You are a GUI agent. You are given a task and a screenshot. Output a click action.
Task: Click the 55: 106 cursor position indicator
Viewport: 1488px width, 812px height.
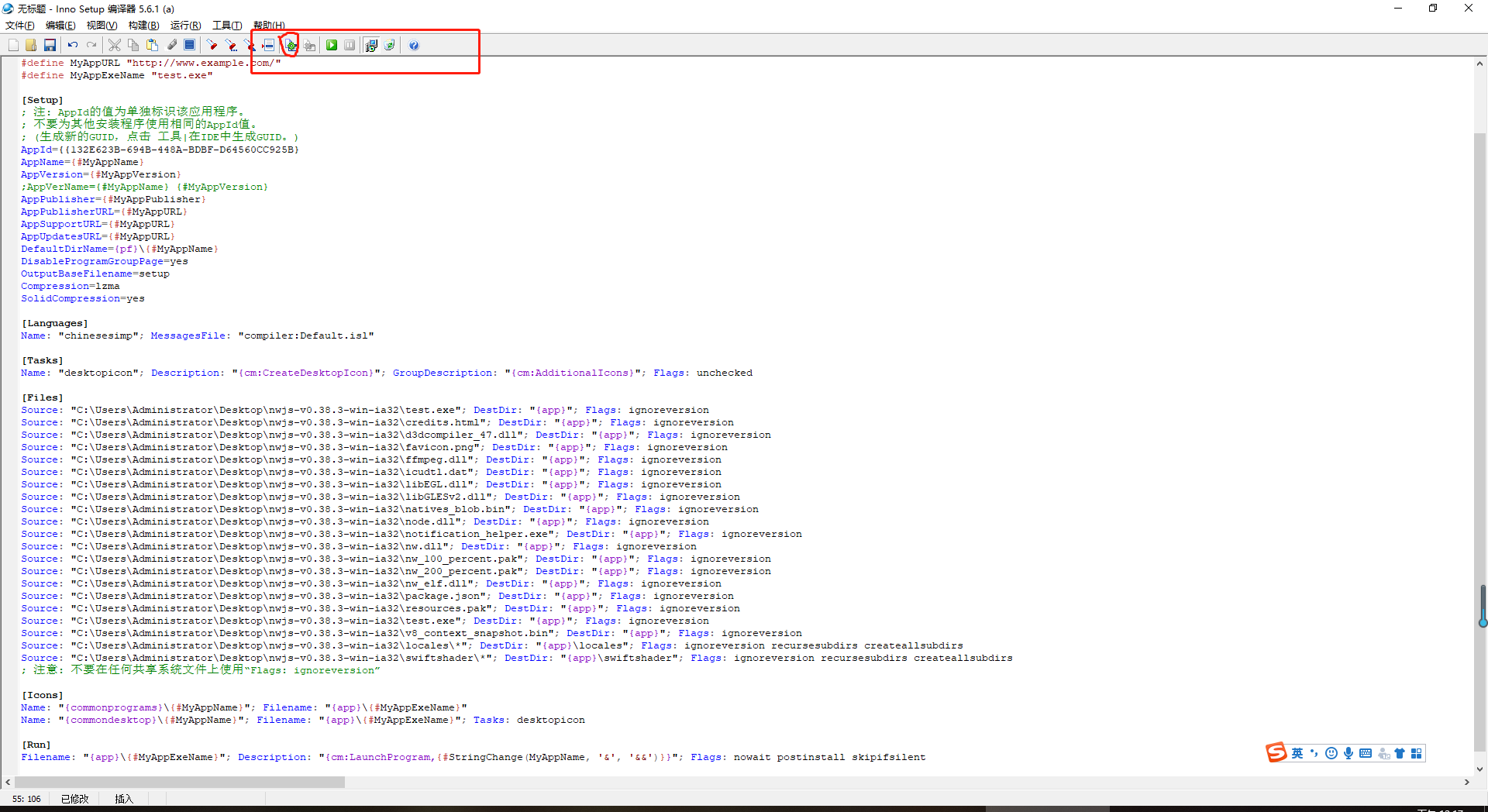26,799
